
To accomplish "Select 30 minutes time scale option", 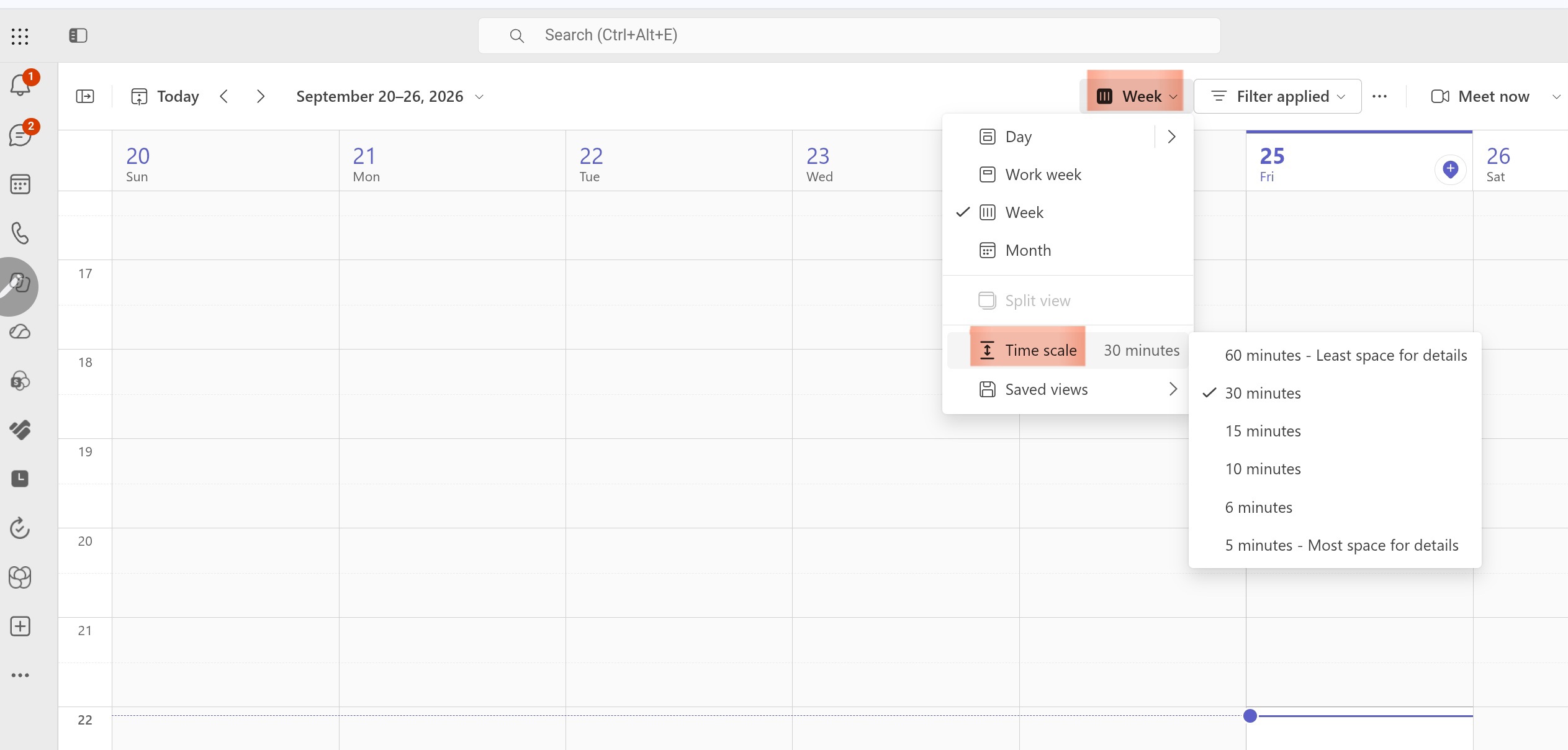I will point(1335,393).
